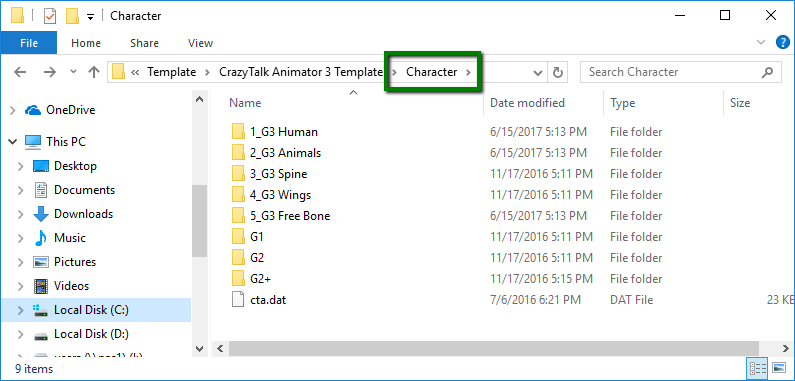Click the Up one level arrow
Screen dimensions: 795x381
click(x=94, y=72)
